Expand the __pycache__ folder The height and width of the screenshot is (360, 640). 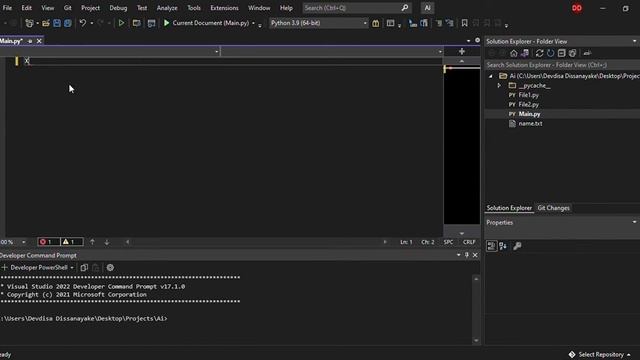[499, 86]
